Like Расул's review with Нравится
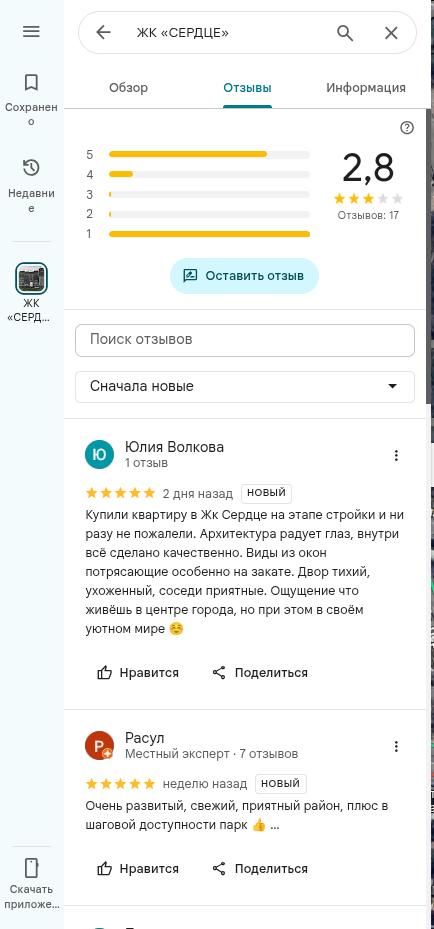434x929 pixels. coord(138,869)
